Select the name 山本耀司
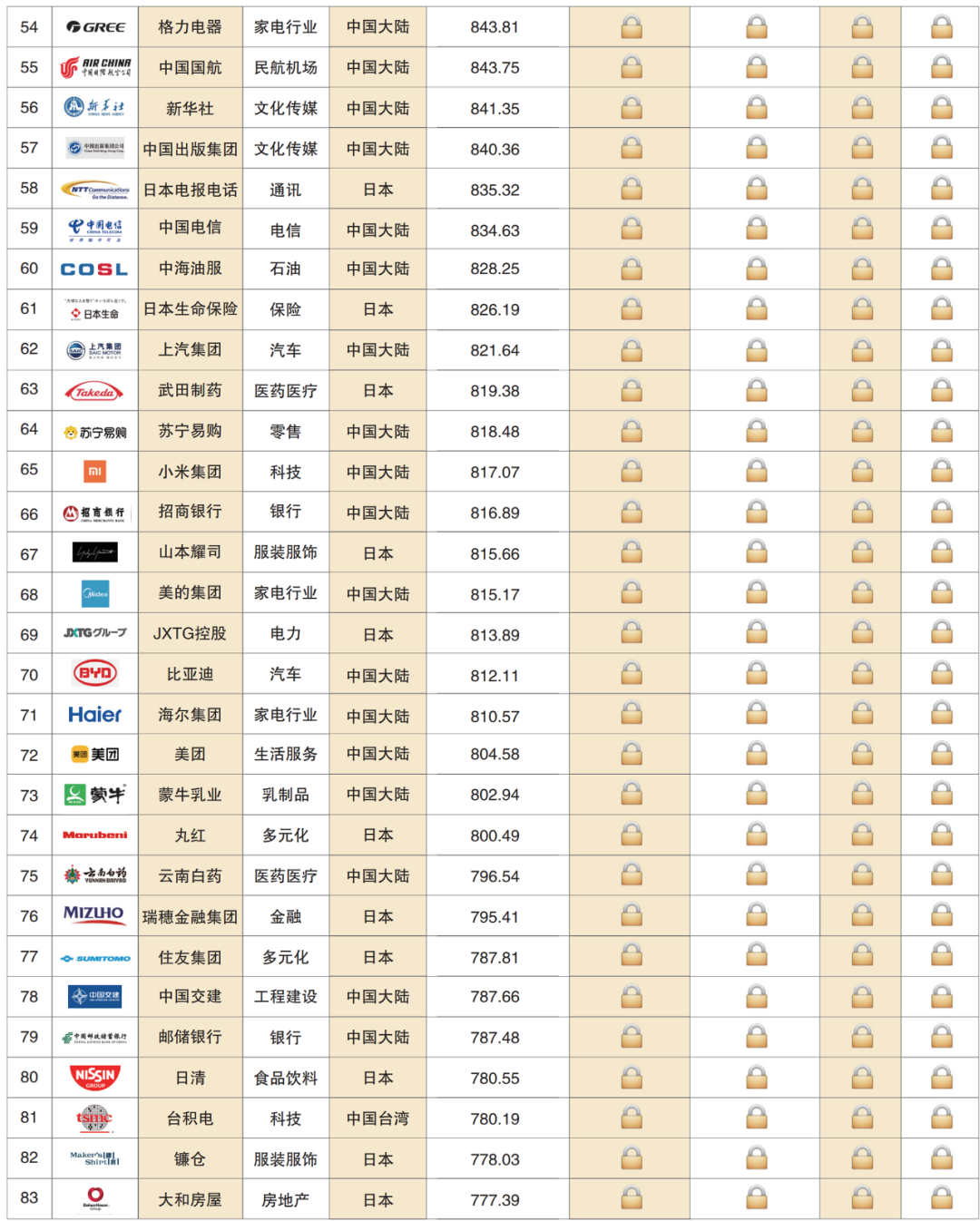This screenshot has width=980, height=1221. click(190, 552)
